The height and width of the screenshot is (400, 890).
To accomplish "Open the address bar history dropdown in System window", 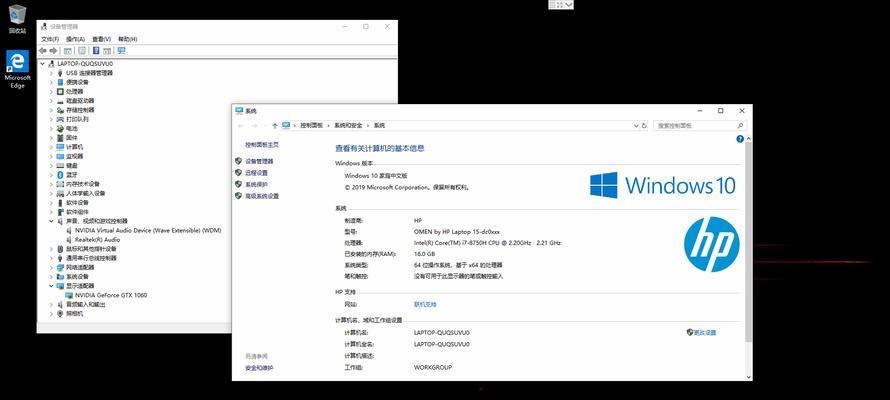I will pyautogui.click(x=636, y=125).
